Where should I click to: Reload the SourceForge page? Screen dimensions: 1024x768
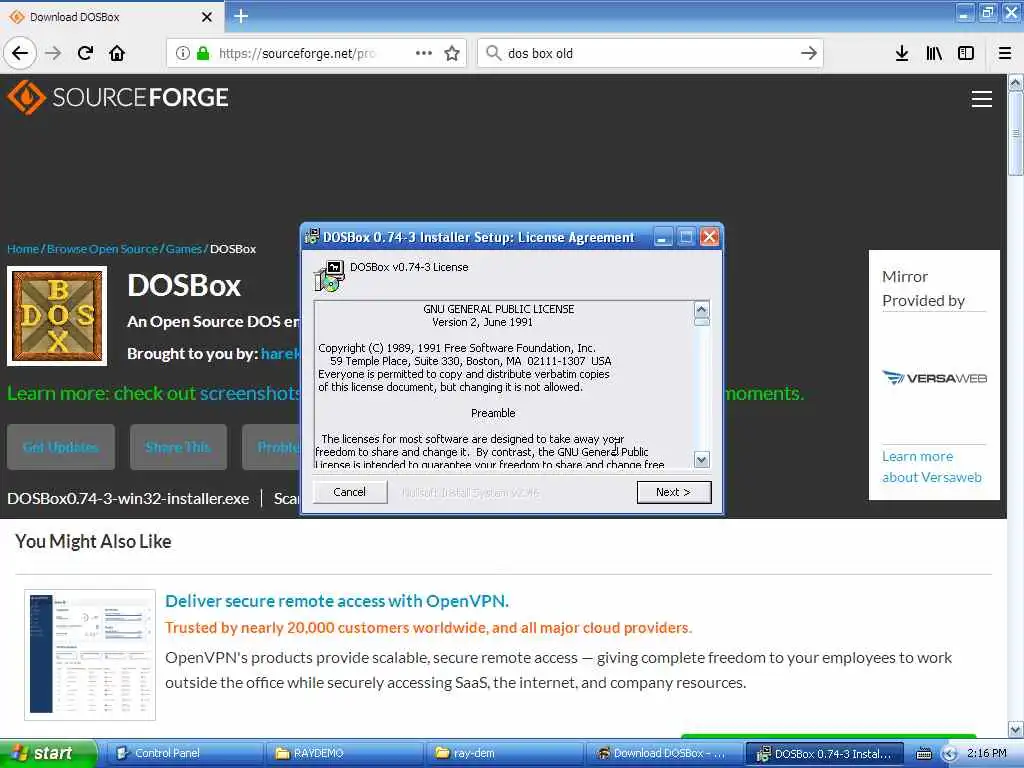point(86,53)
